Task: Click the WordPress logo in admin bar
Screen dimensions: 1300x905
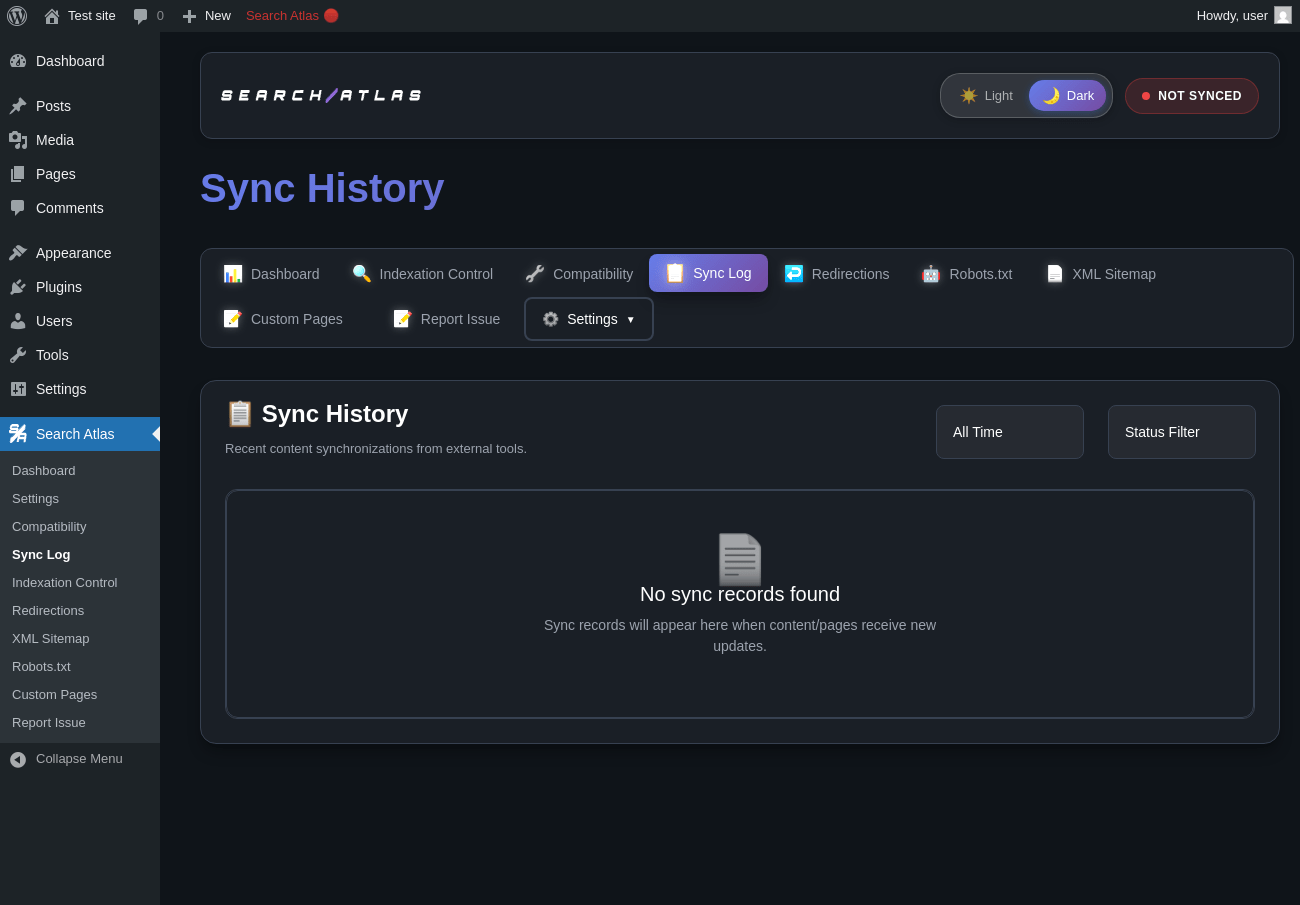Action: 17,16
